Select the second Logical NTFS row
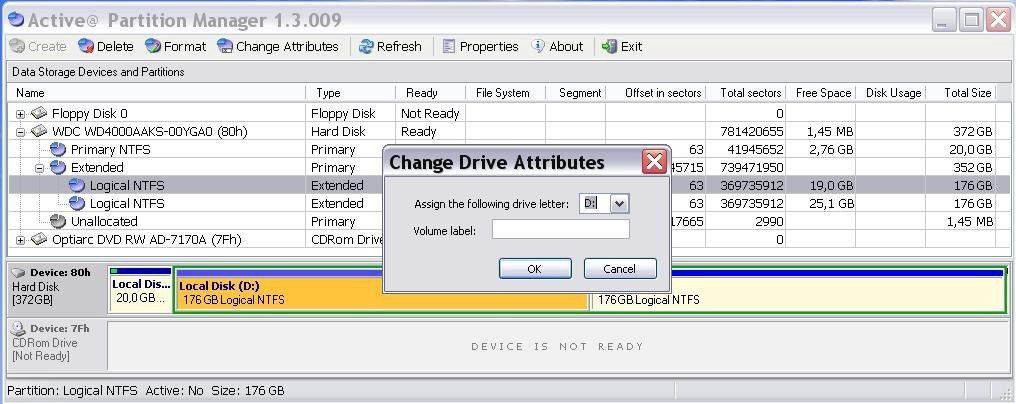The width and height of the screenshot is (1016, 404). click(x=502, y=204)
